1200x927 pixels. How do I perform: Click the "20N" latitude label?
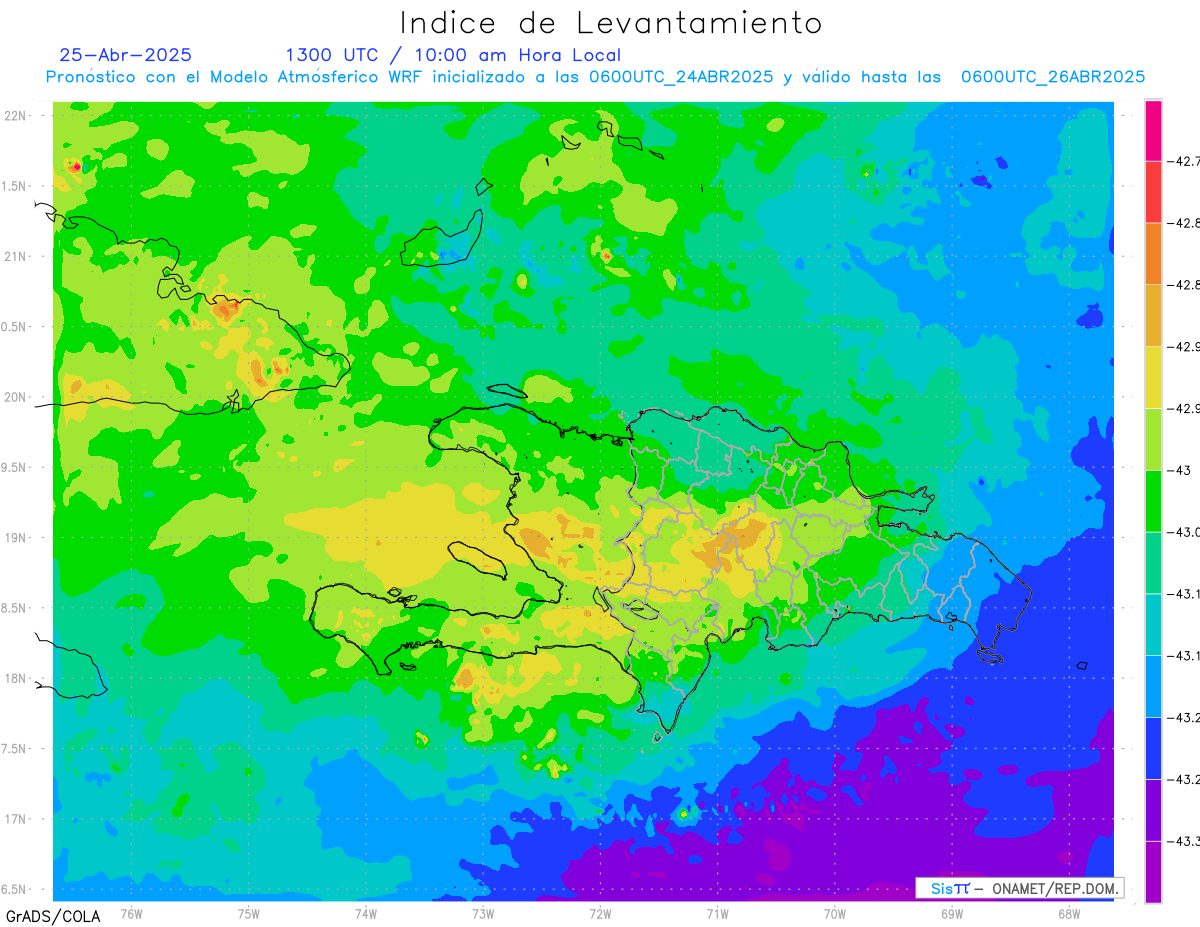[15, 397]
